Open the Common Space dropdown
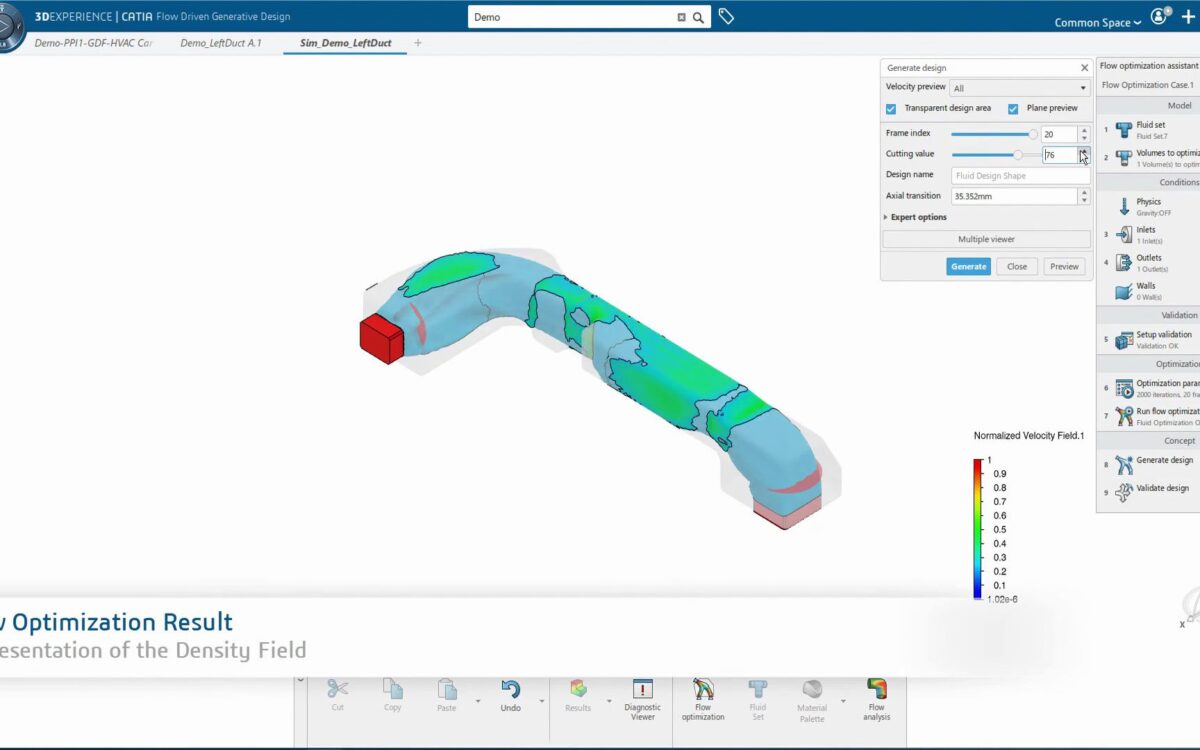Image resolution: width=1200 pixels, height=750 pixels. [1098, 22]
